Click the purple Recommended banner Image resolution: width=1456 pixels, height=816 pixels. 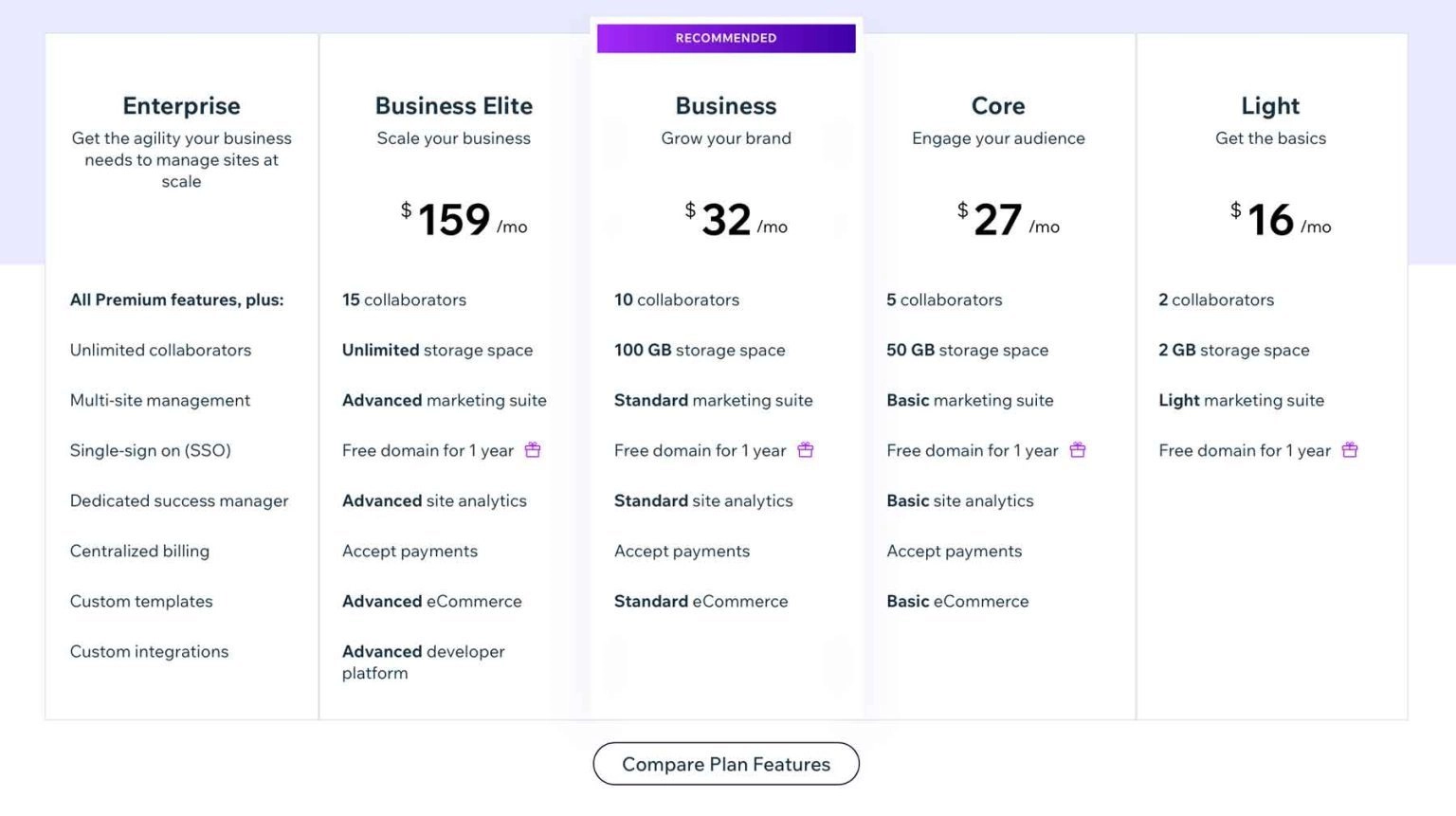click(x=726, y=38)
